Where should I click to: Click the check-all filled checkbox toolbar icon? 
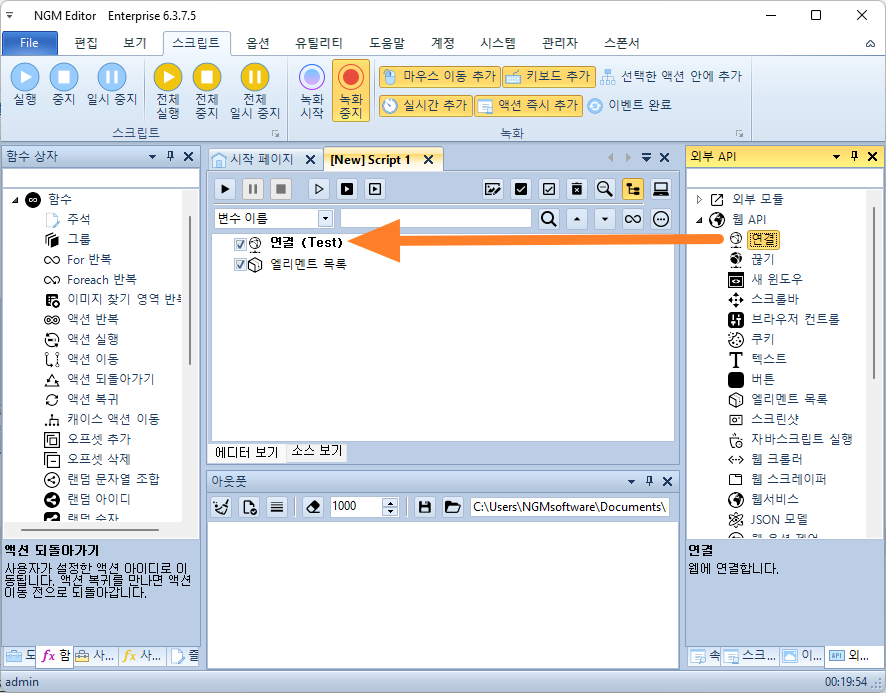pyautogui.click(x=520, y=189)
